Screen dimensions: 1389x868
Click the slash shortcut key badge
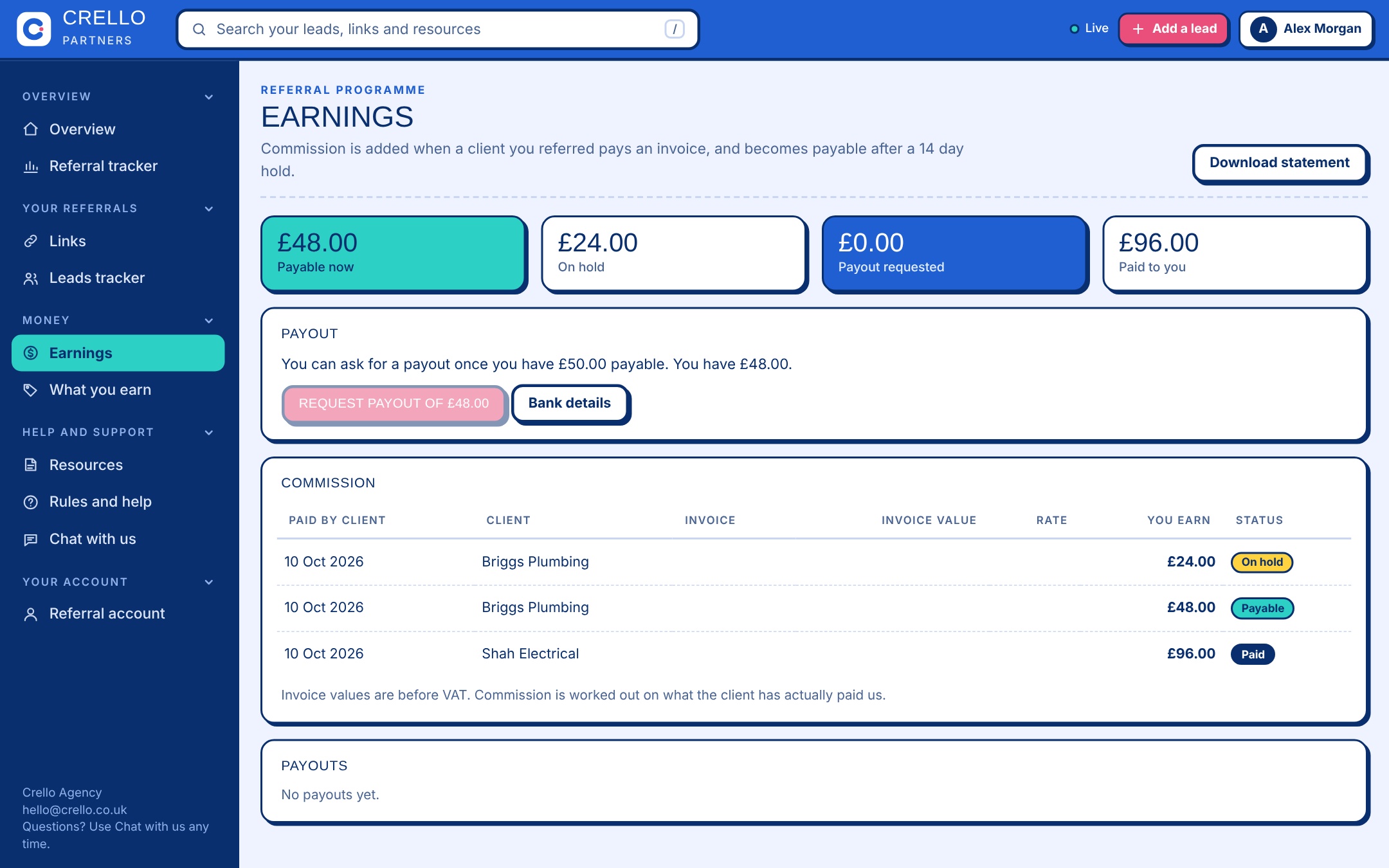click(x=674, y=29)
